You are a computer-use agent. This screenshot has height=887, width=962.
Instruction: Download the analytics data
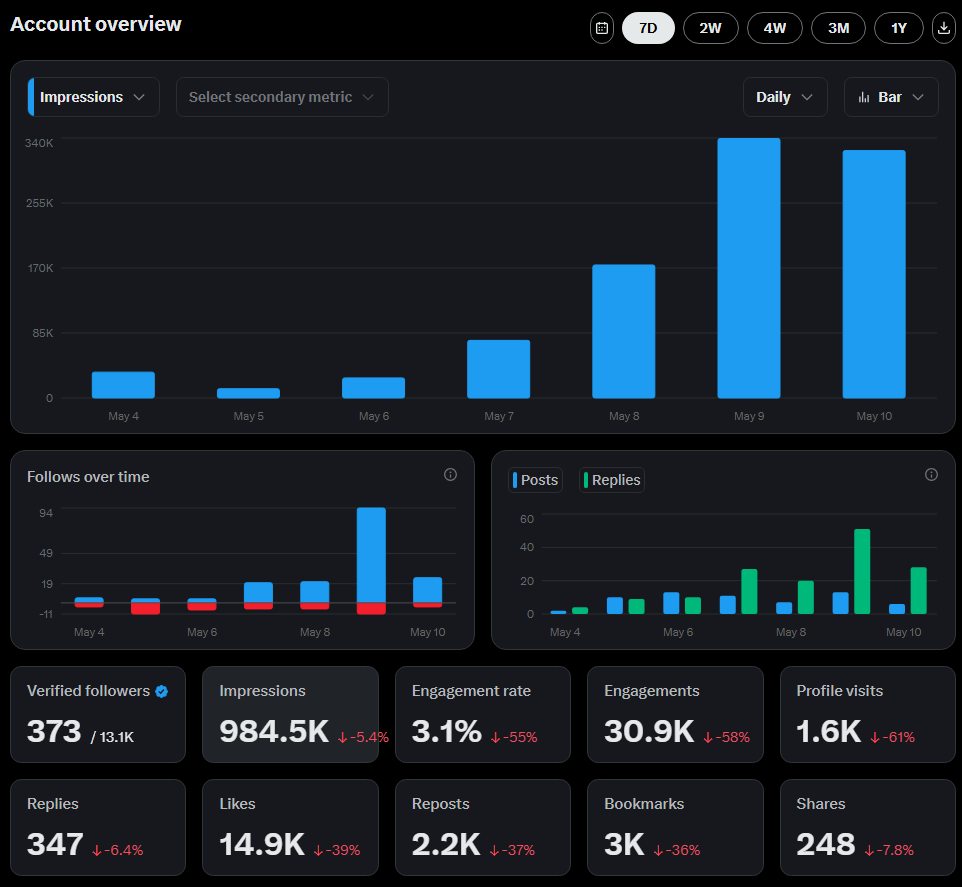944,28
